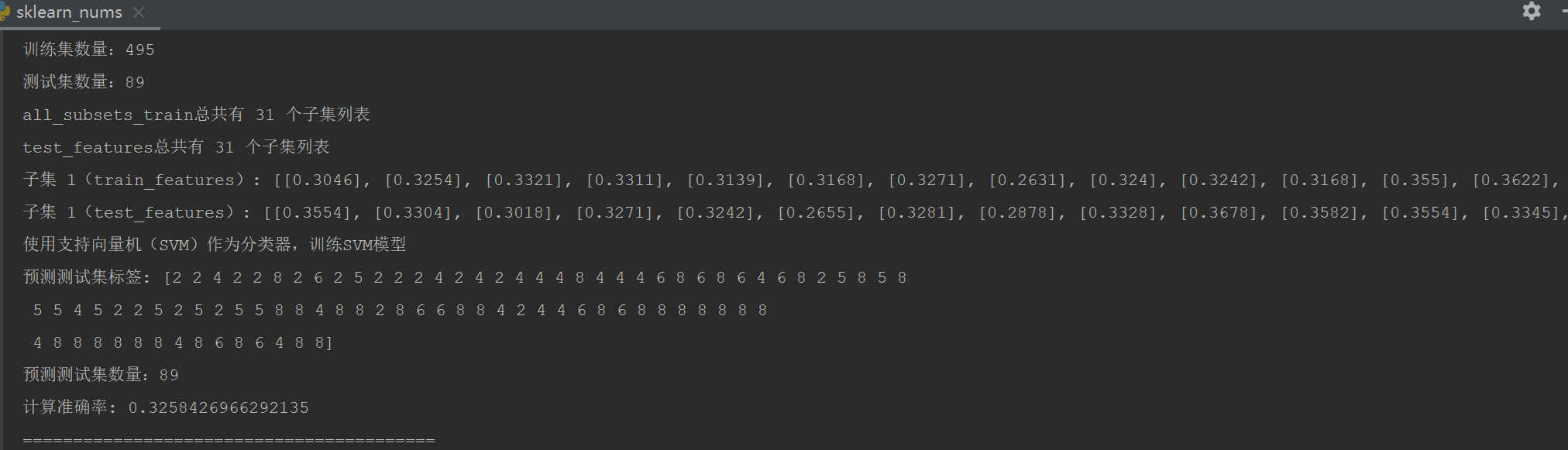Click the equals-sign separator line
Viewport: 1568px width, 450px height.
coord(229,440)
